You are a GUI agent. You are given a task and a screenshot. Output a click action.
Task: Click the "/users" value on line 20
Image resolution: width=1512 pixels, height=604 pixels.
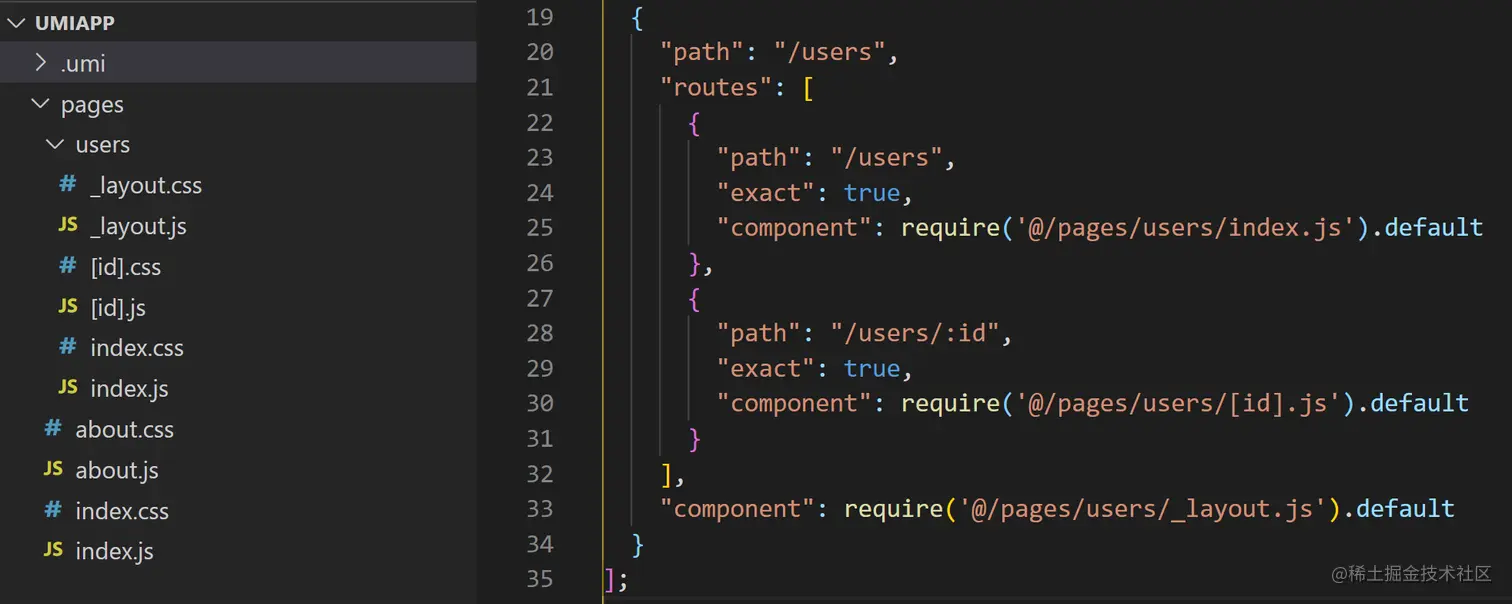point(830,52)
